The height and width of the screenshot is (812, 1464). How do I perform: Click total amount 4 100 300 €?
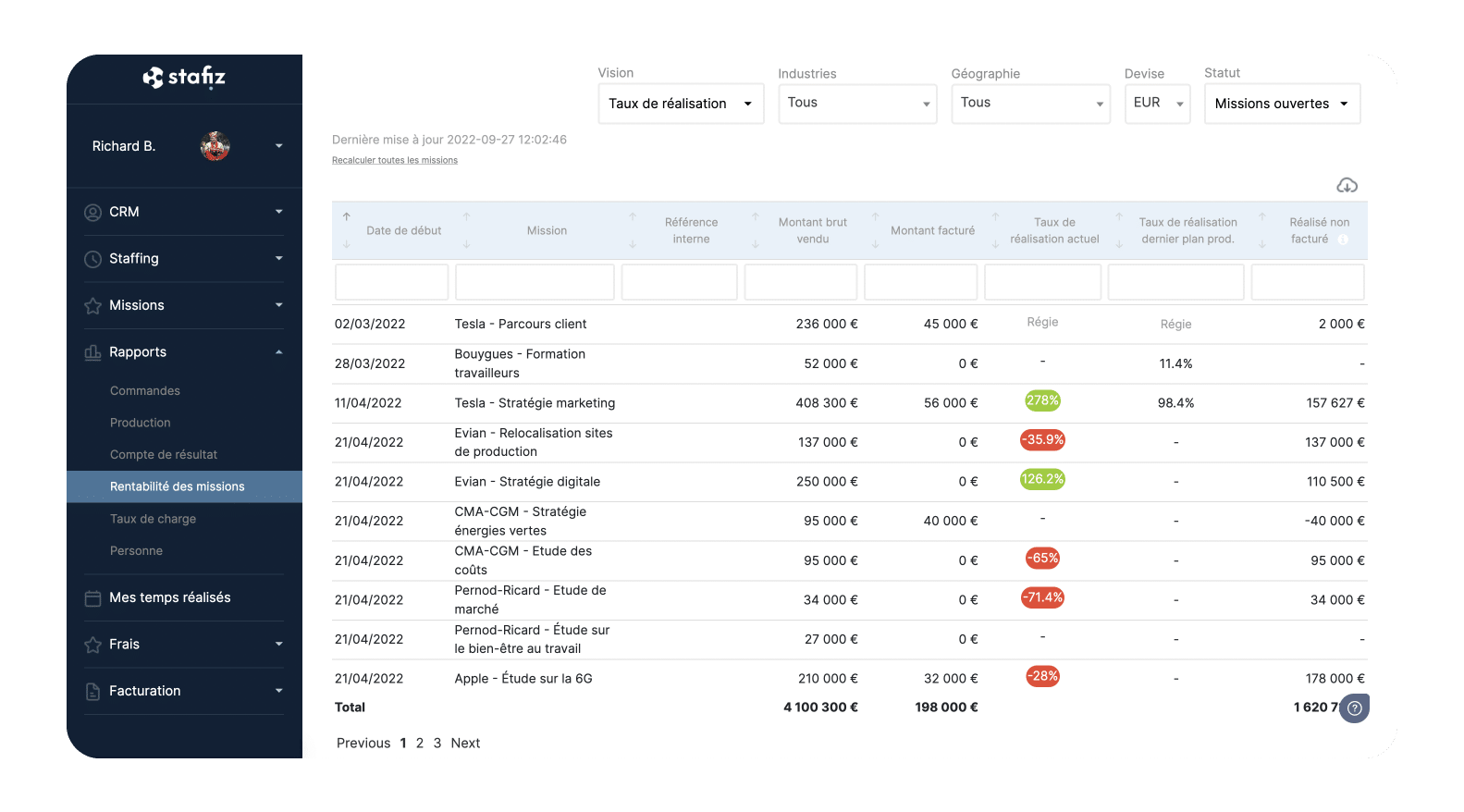(x=820, y=707)
